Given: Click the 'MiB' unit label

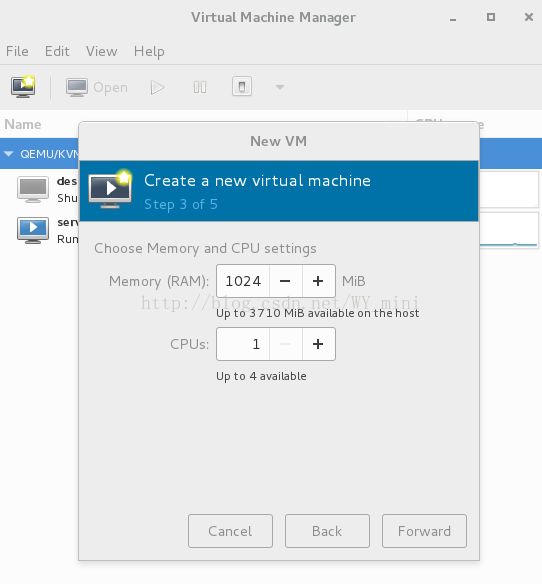Looking at the screenshot, I should pyautogui.click(x=354, y=281).
